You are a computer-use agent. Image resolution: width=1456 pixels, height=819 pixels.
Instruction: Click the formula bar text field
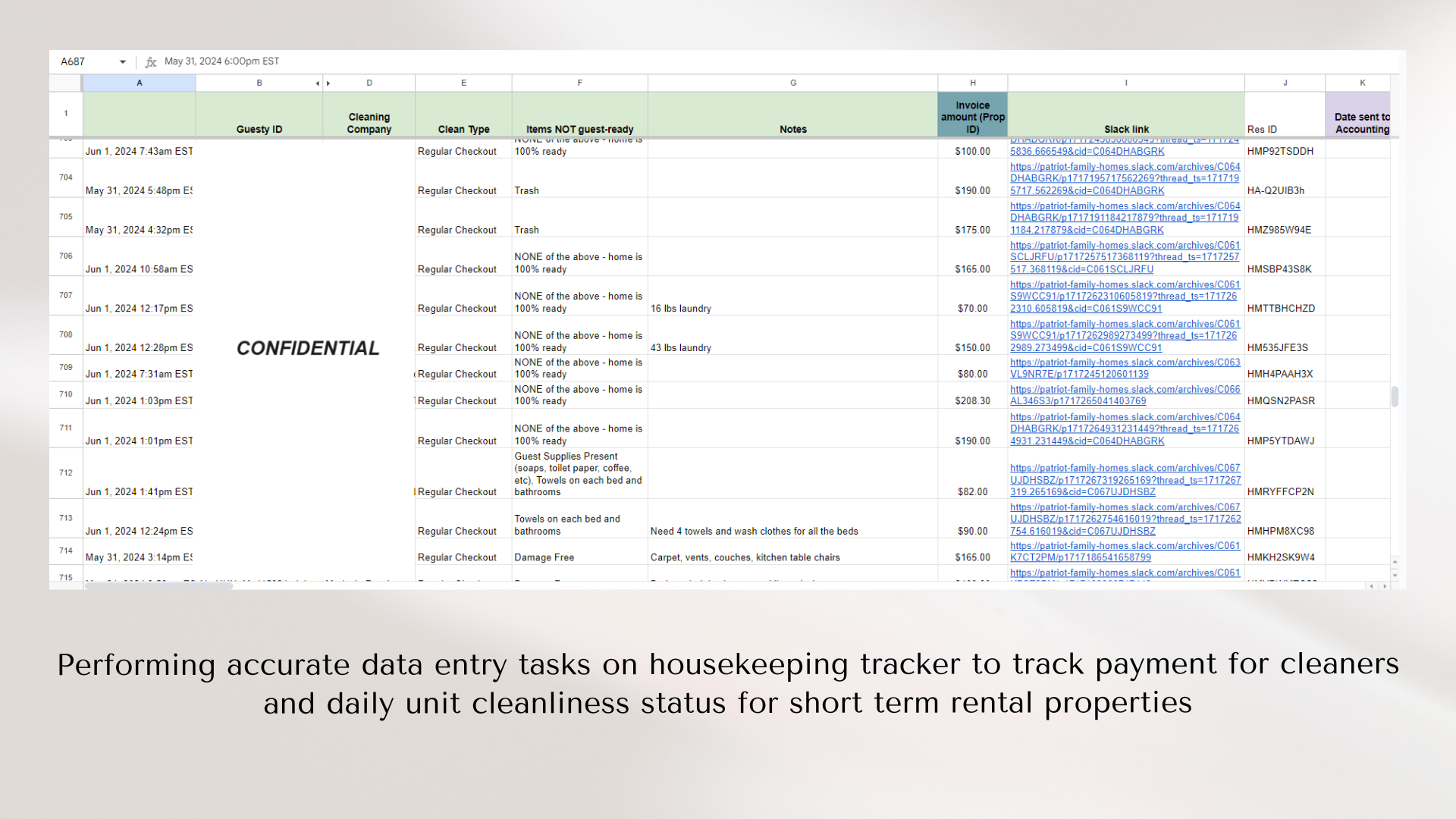531,61
